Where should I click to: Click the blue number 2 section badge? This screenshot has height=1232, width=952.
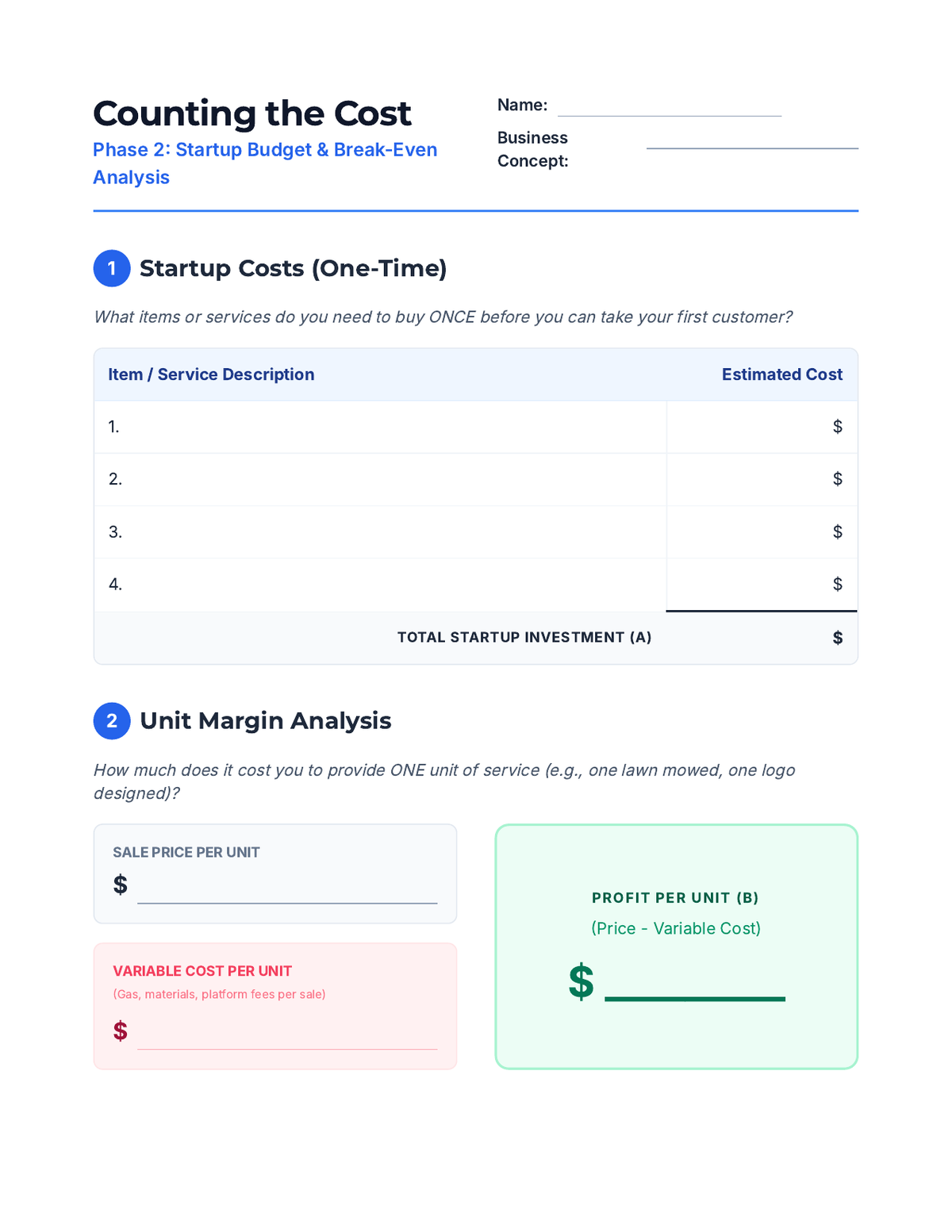[x=112, y=720]
